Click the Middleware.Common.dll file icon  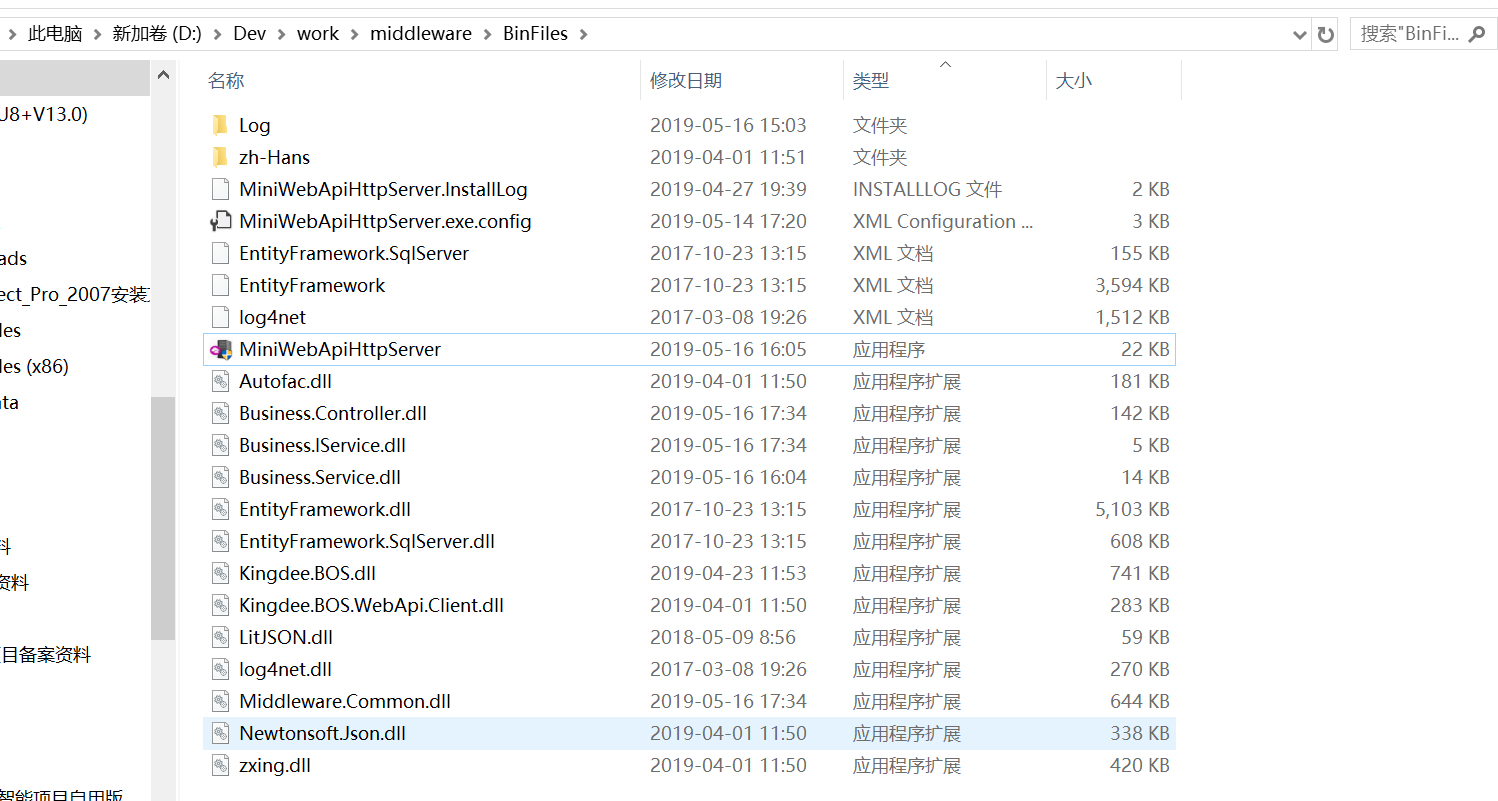tap(221, 701)
